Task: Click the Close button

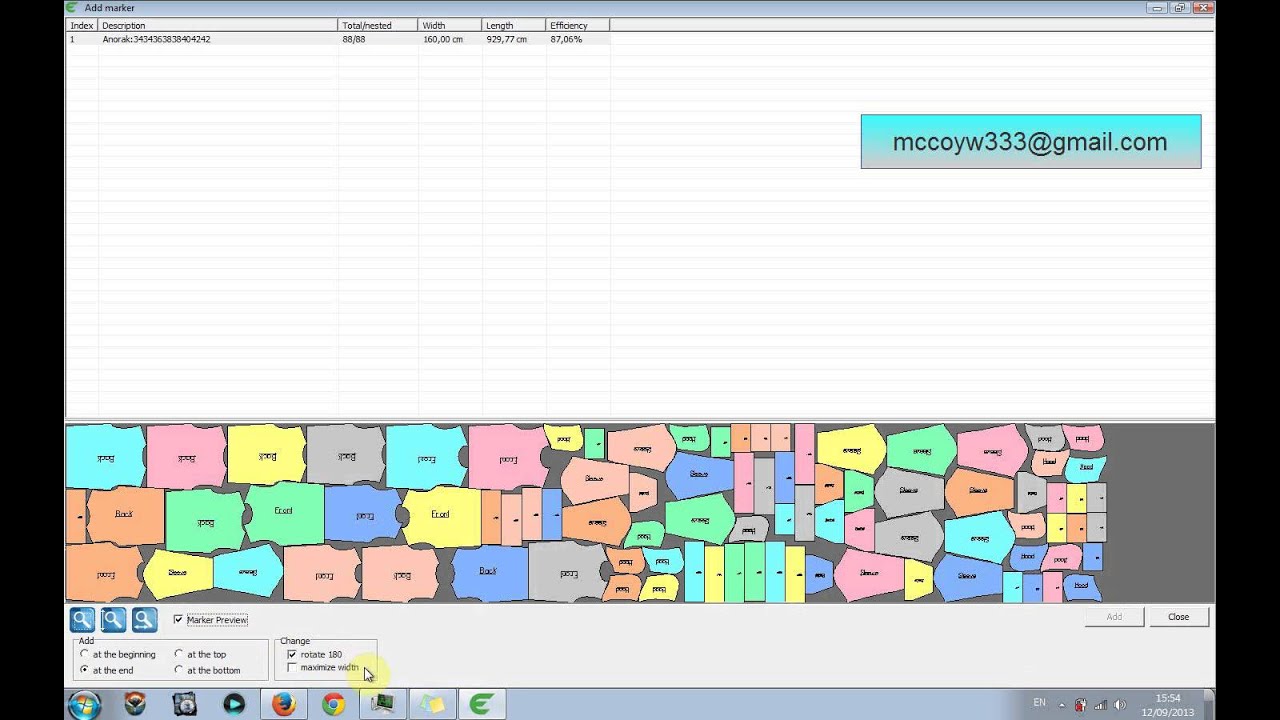Action: tap(1179, 617)
